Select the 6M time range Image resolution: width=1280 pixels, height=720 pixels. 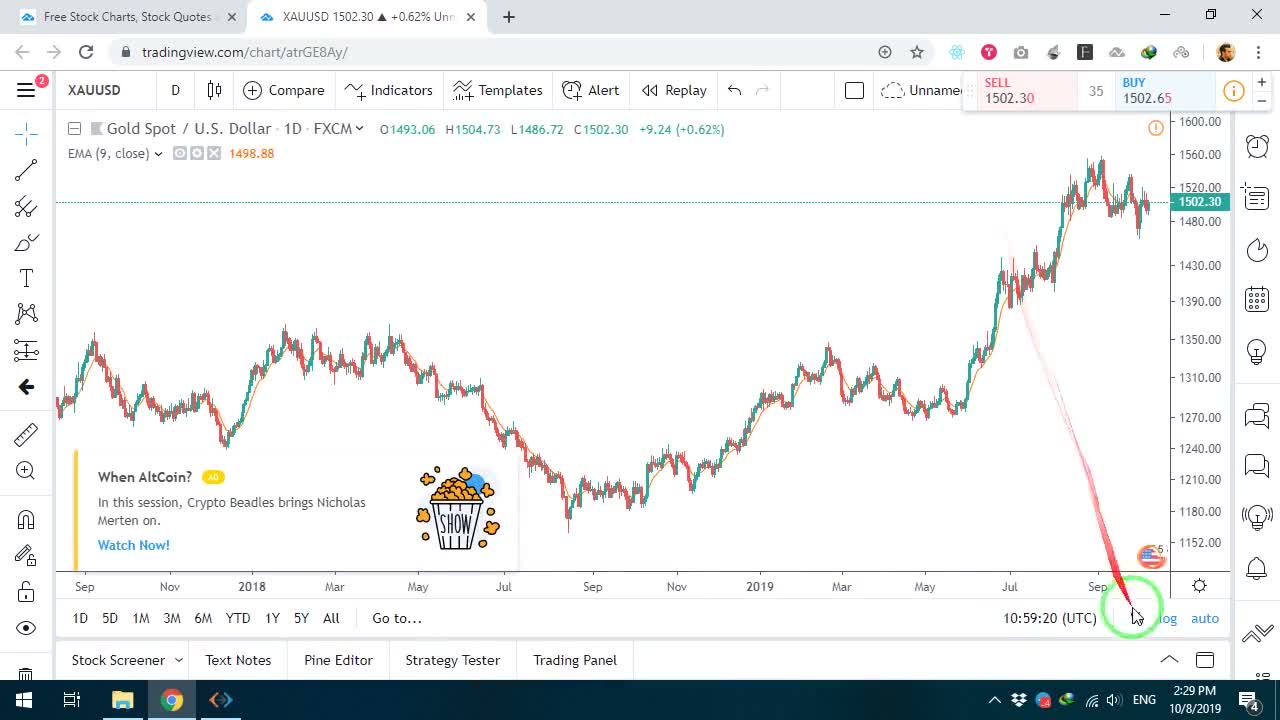(203, 618)
